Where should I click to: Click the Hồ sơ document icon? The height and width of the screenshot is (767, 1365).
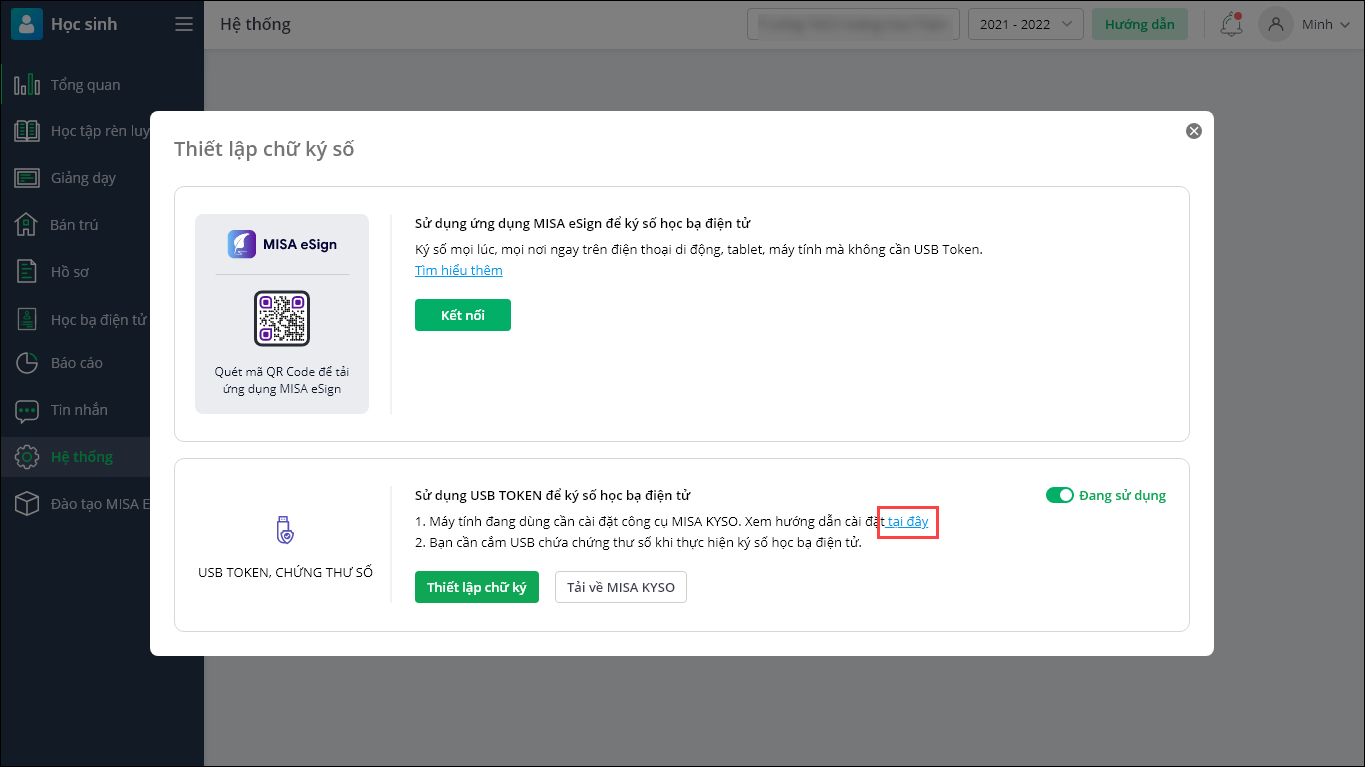click(x=27, y=271)
